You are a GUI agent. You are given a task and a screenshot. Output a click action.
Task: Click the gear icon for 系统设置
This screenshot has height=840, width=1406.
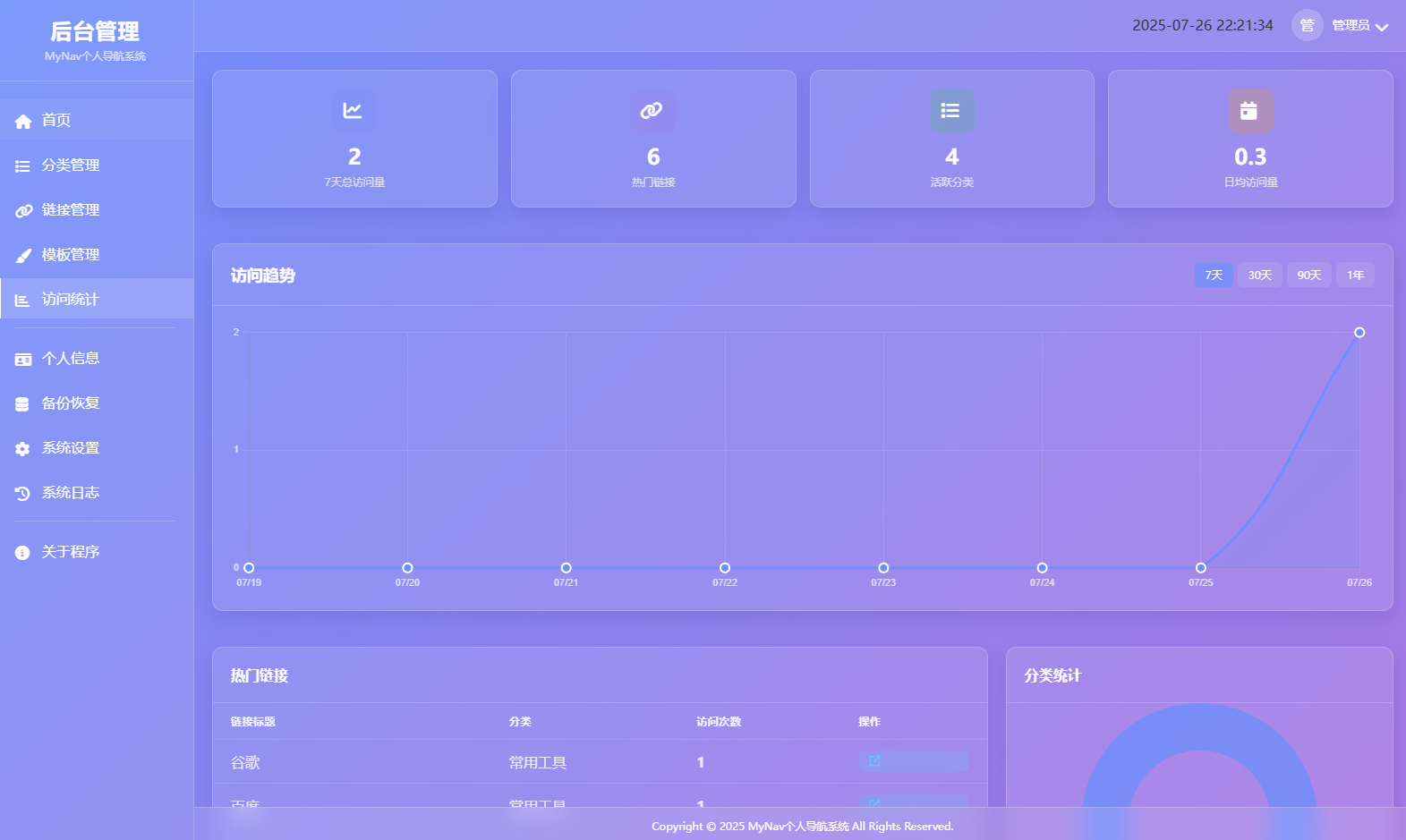click(x=23, y=448)
